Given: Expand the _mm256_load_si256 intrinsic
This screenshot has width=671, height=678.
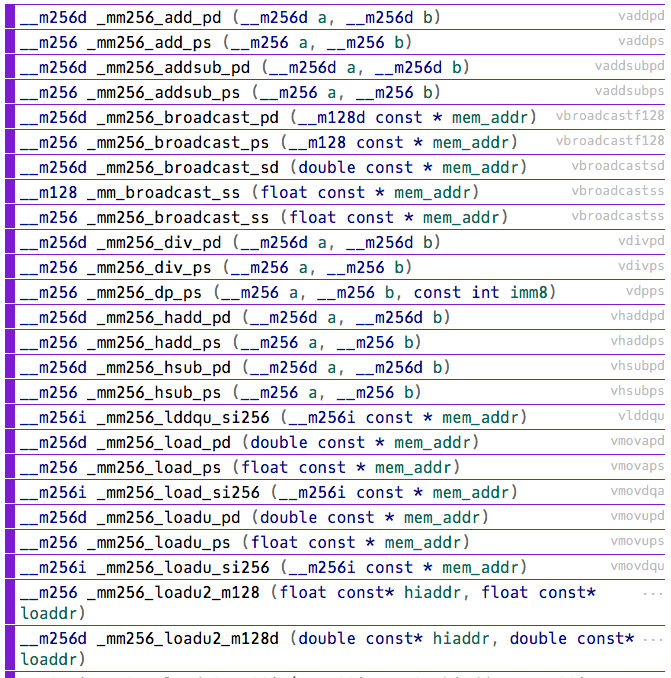Looking at the screenshot, I should (x=335, y=493).
